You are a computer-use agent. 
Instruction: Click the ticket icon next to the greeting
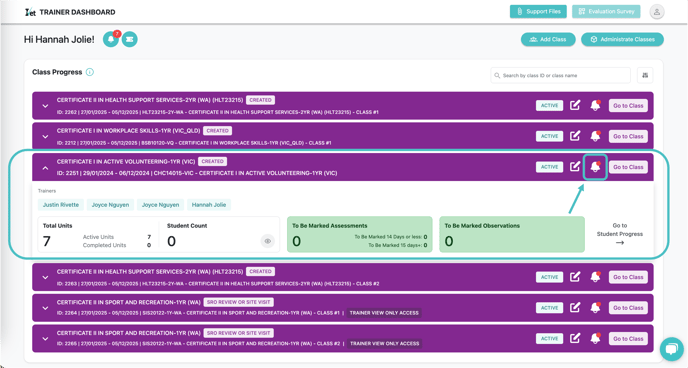[129, 39]
